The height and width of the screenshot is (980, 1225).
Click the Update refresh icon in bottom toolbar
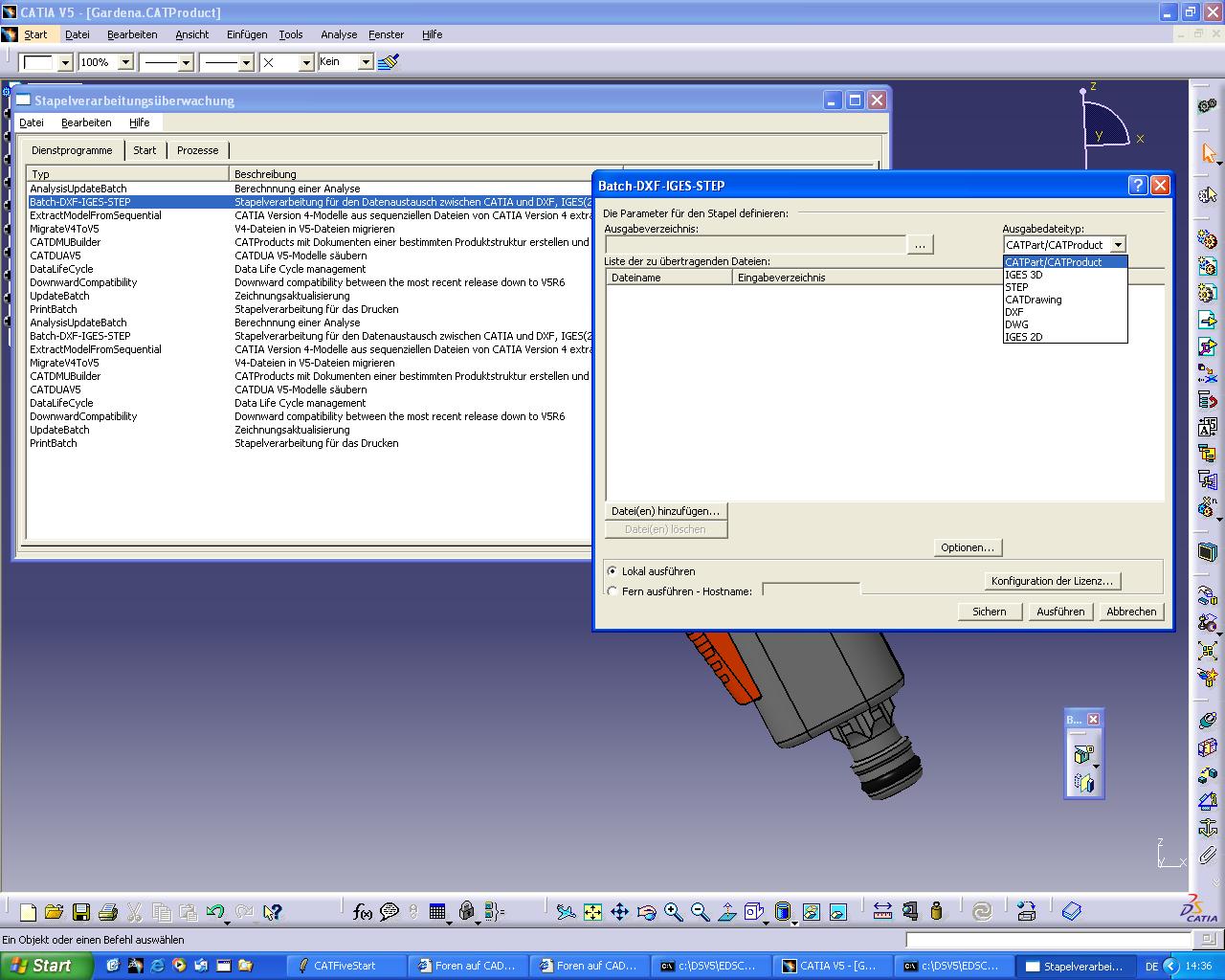point(982,912)
